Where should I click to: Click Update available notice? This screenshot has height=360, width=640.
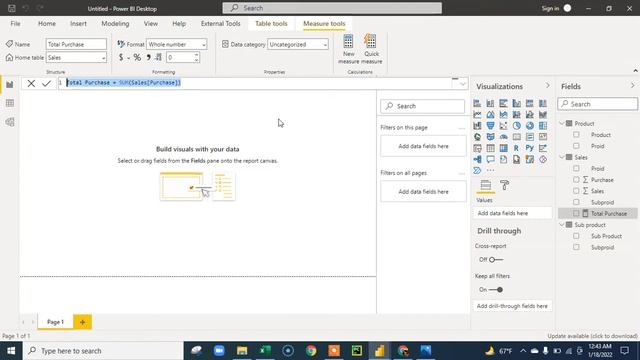pos(592,336)
